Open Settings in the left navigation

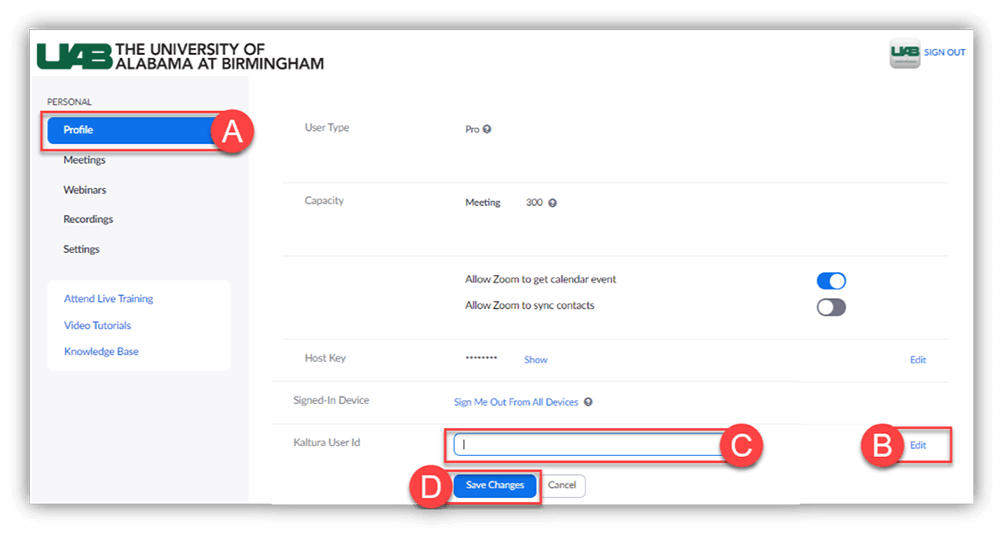click(x=81, y=249)
